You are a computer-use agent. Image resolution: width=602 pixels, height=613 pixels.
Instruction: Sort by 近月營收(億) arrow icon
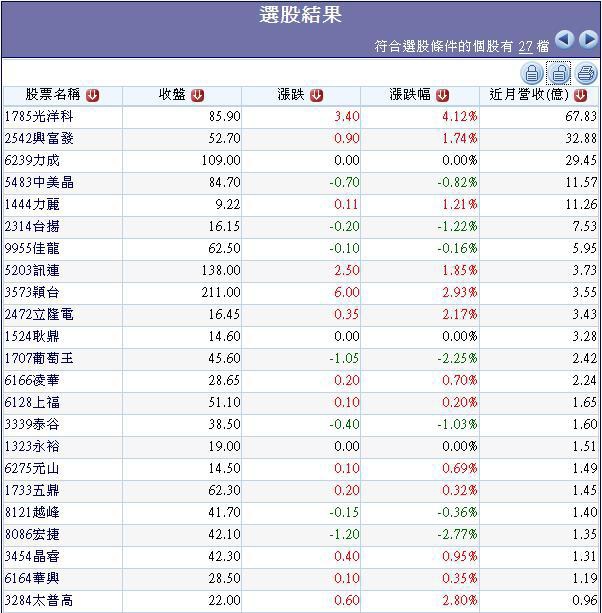(580, 95)
